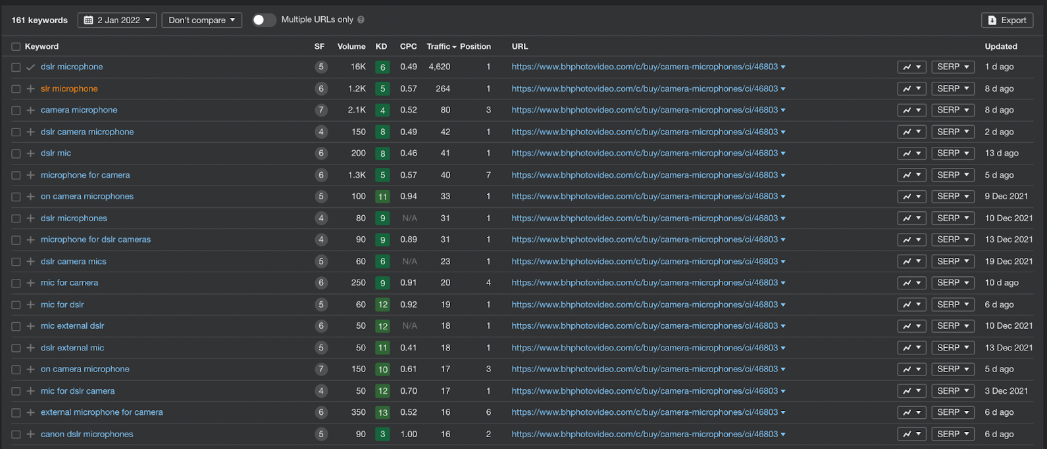Select checkbox for 'mic for camera' row
Viewport: 1047px width, 449px height.
[16, 283]
